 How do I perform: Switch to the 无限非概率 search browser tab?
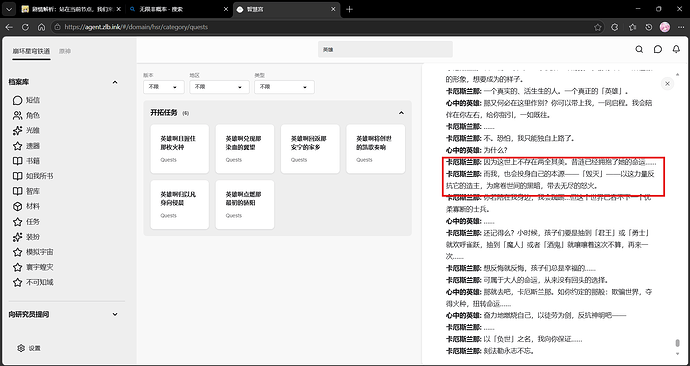click(x=178, y=9)
